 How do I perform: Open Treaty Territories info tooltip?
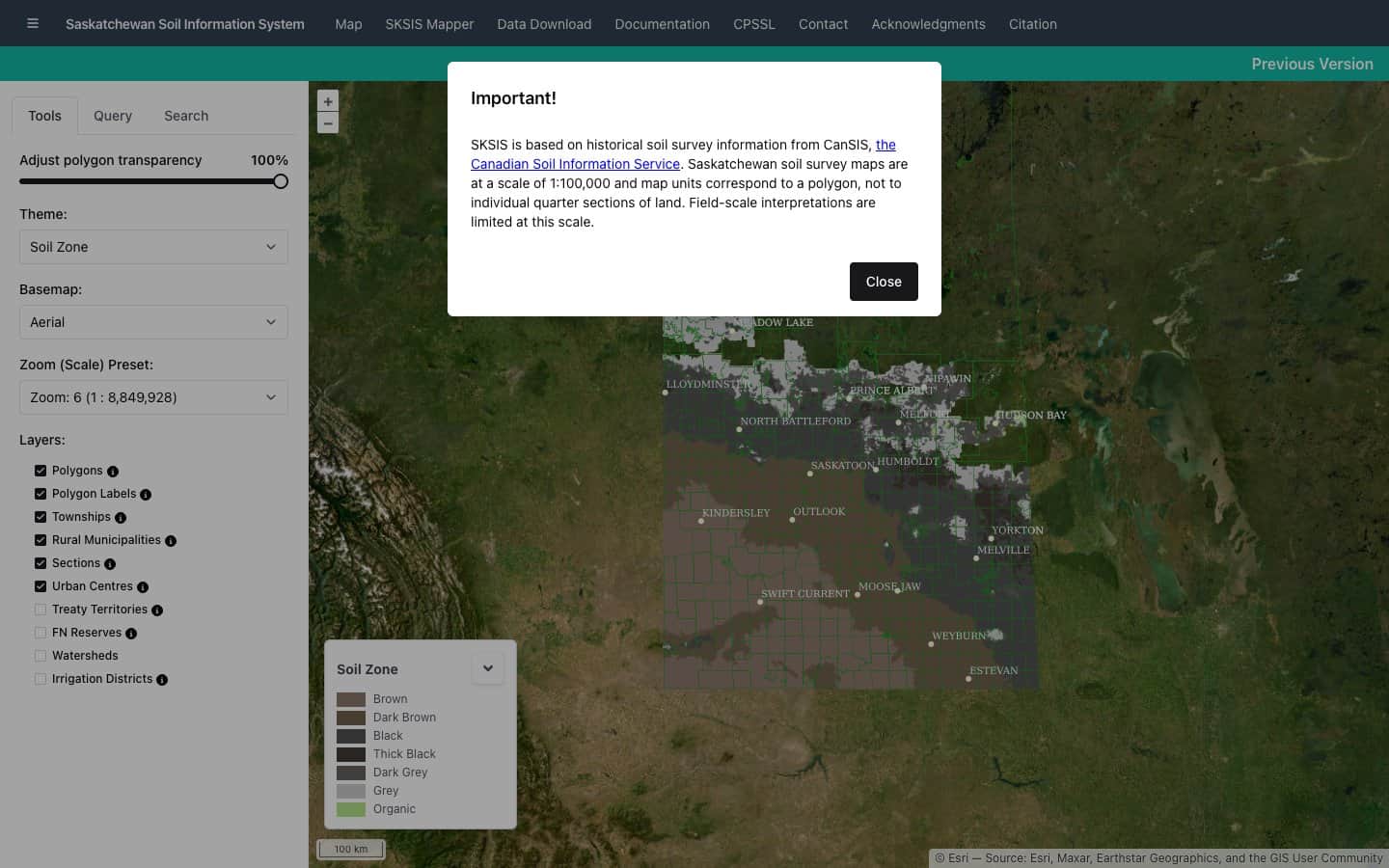[x=157, y=610]
